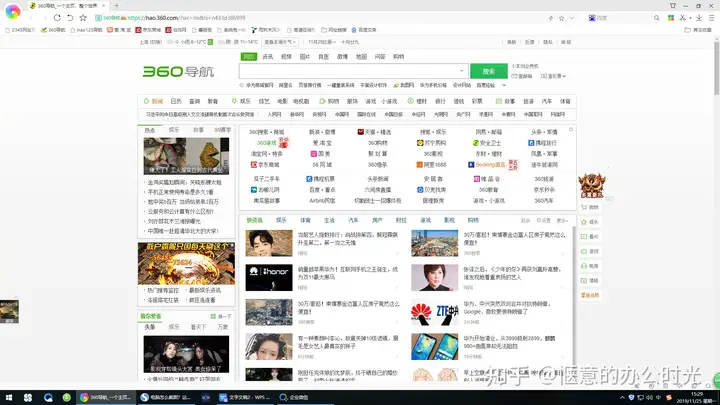Viewport: 720px width, 405px height.
Task: Expand the search box history dropdown arrow
Action: point(461,71)
